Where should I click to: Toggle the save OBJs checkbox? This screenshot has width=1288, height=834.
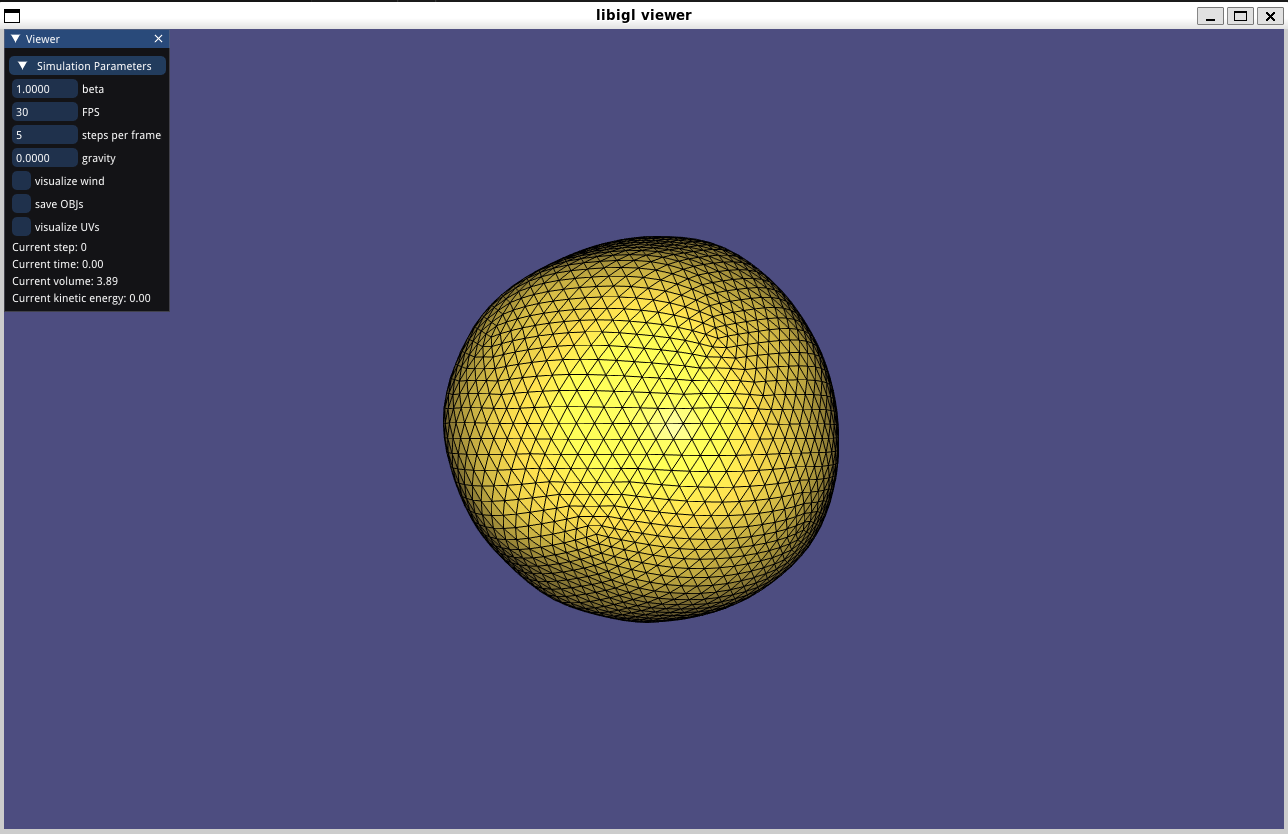click(21, 204)
